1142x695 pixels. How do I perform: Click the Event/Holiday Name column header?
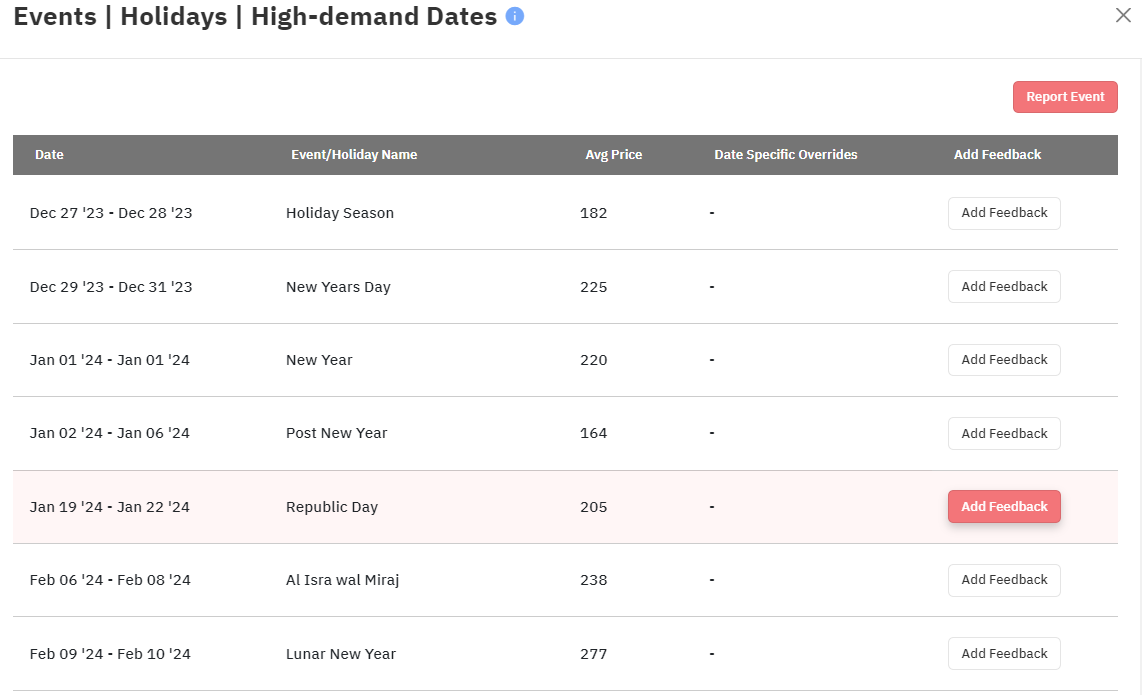[x=354, y=155]
